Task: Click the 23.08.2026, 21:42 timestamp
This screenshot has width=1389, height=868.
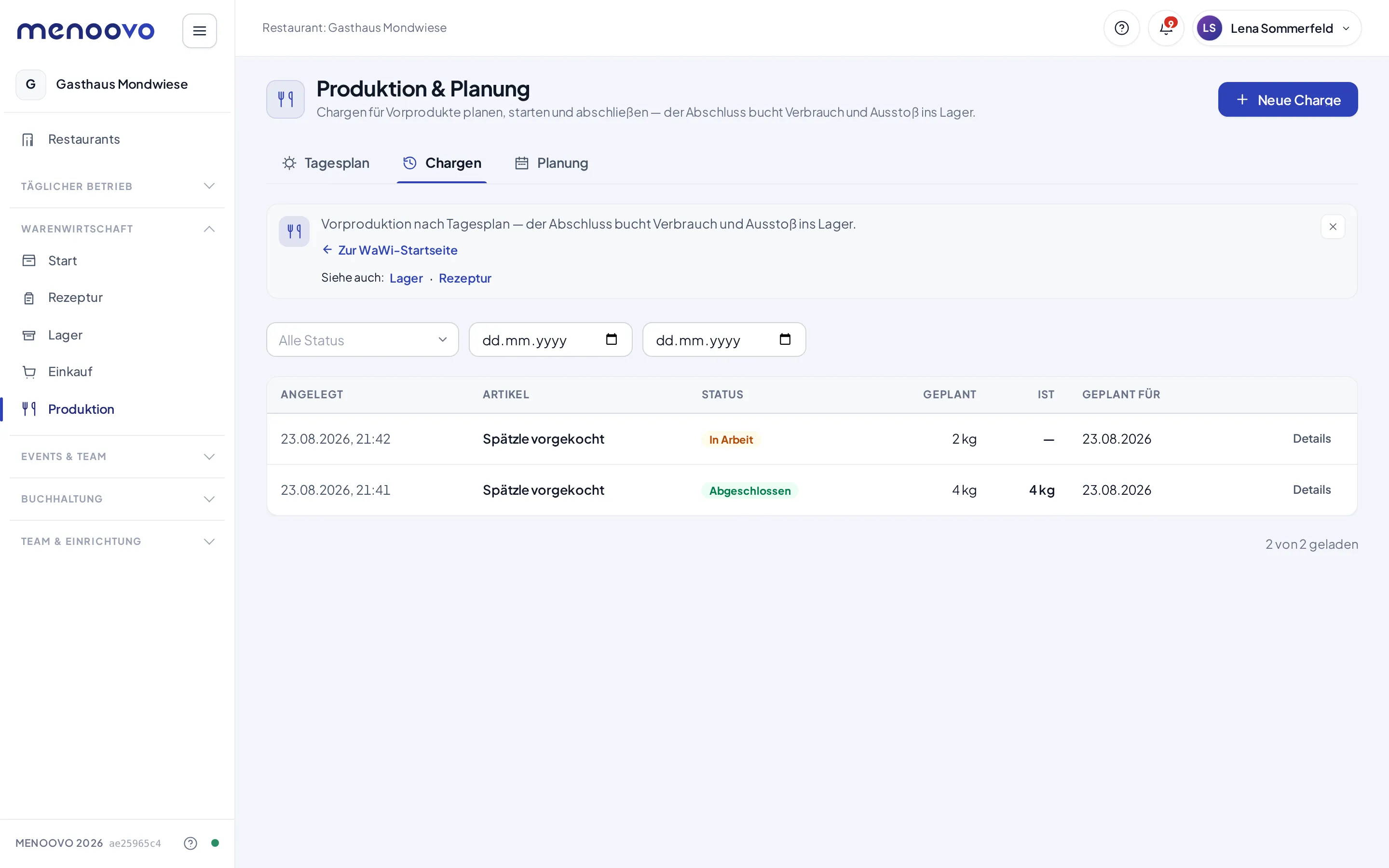Action: click(x=335, y=439)
